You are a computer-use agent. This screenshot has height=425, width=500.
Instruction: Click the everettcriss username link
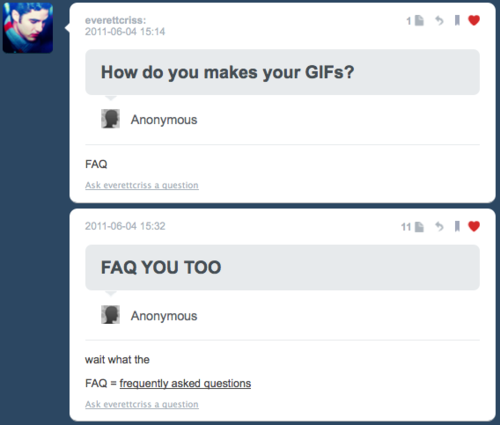115,20
